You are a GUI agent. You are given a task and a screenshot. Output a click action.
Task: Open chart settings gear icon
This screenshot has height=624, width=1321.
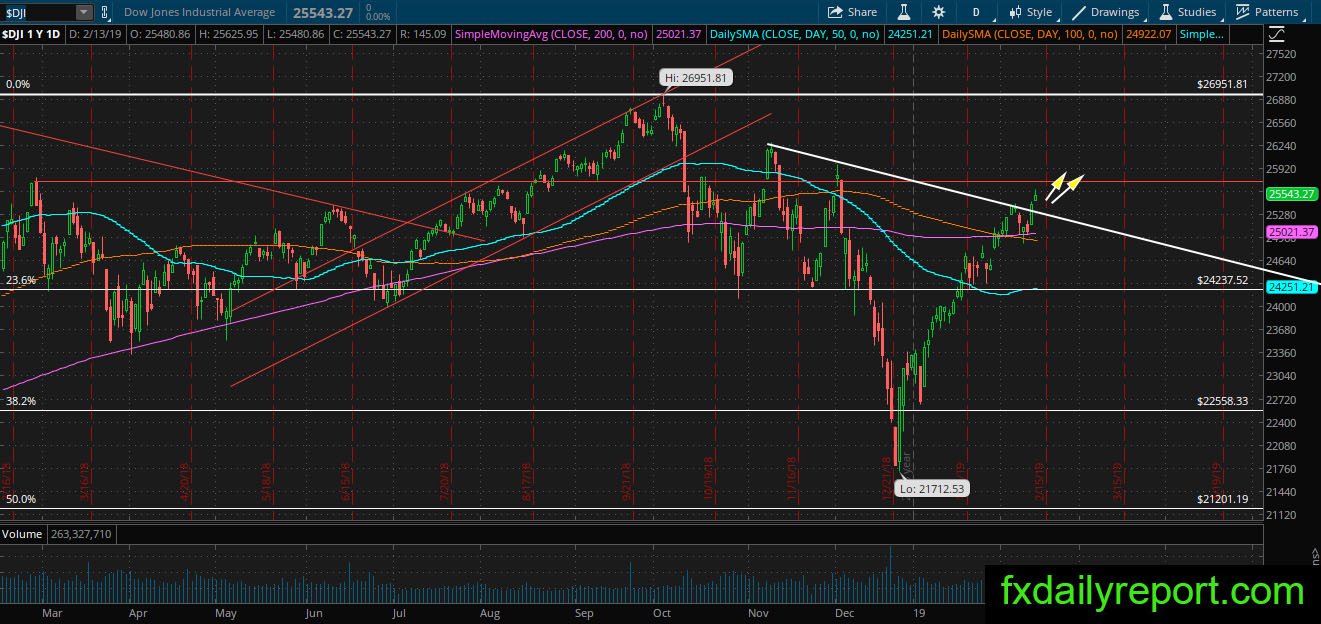(938, 12)
